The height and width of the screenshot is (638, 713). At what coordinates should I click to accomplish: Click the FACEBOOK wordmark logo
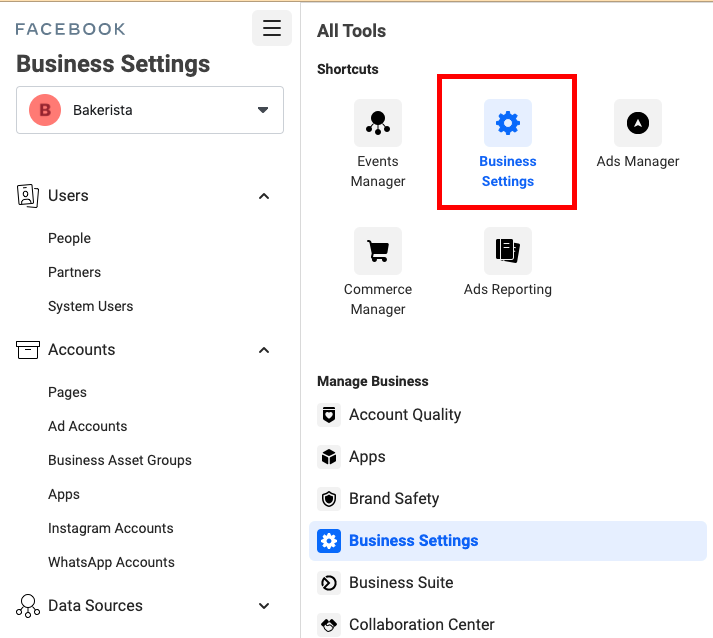70,29
